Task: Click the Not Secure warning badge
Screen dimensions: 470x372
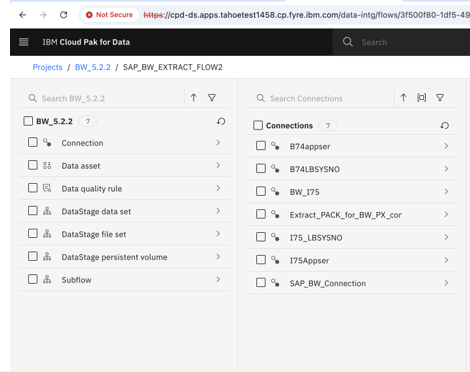Action: pyautogui.click(x=109, y=15)
